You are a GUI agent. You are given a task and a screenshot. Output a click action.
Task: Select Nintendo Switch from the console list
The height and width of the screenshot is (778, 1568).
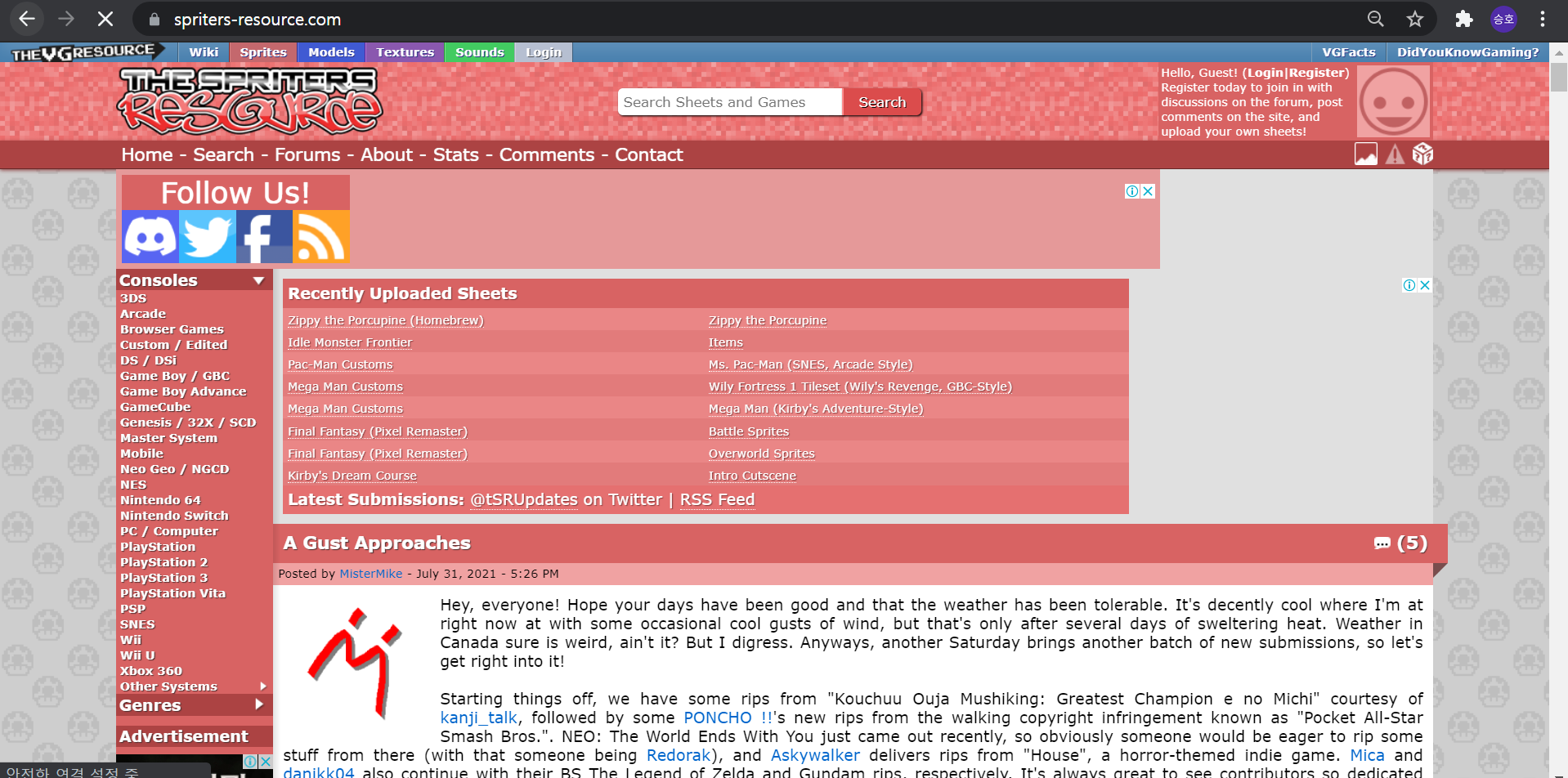(x=174, y=516)
